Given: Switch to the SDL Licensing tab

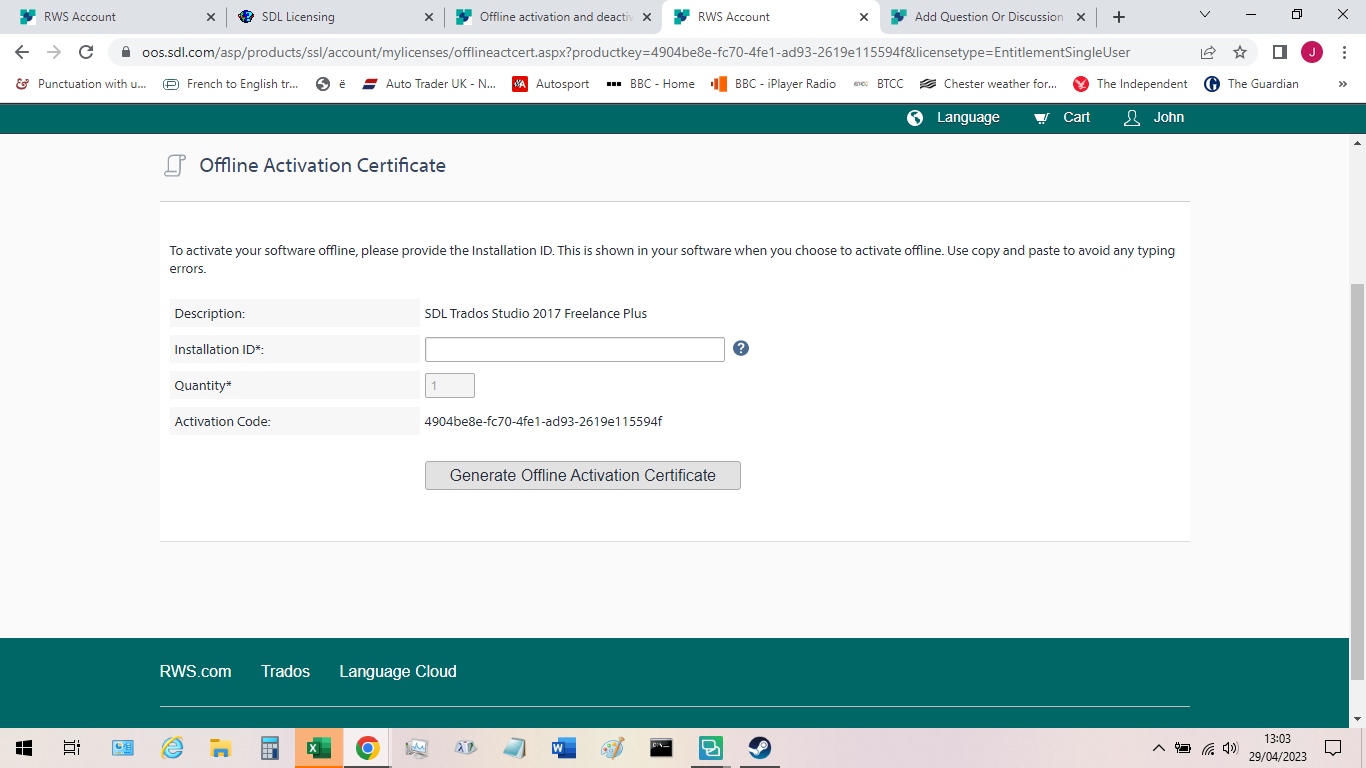Looking at the screenshot, I should pyautogui.click(x=300, y=16).
